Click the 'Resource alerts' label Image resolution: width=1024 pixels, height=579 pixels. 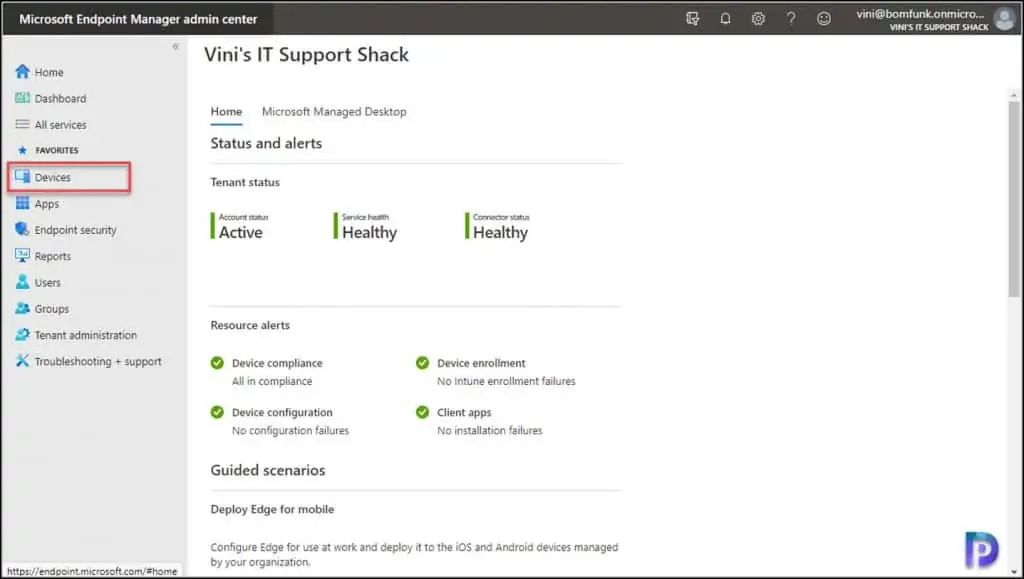(250, 325)
